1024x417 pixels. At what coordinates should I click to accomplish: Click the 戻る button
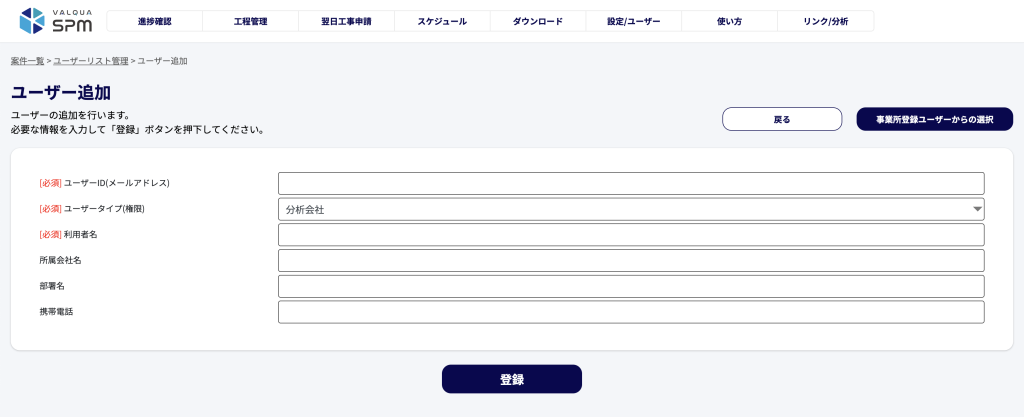[782, 119]
